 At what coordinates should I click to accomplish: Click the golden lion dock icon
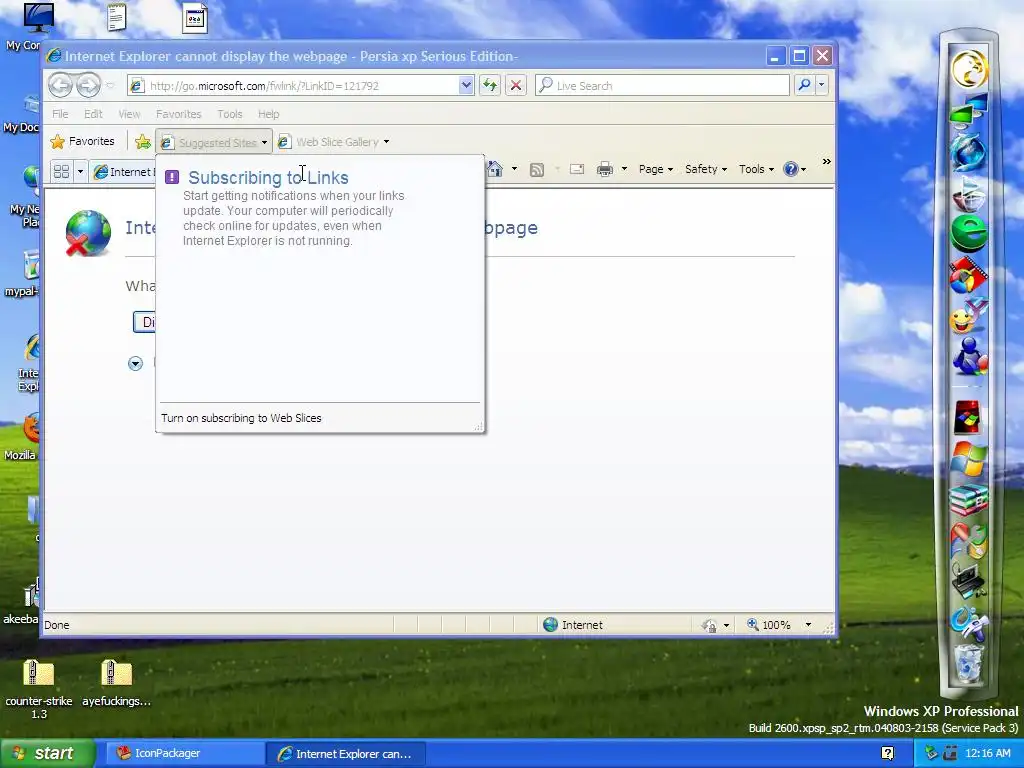pyautogui.click(x=969, y=69)
